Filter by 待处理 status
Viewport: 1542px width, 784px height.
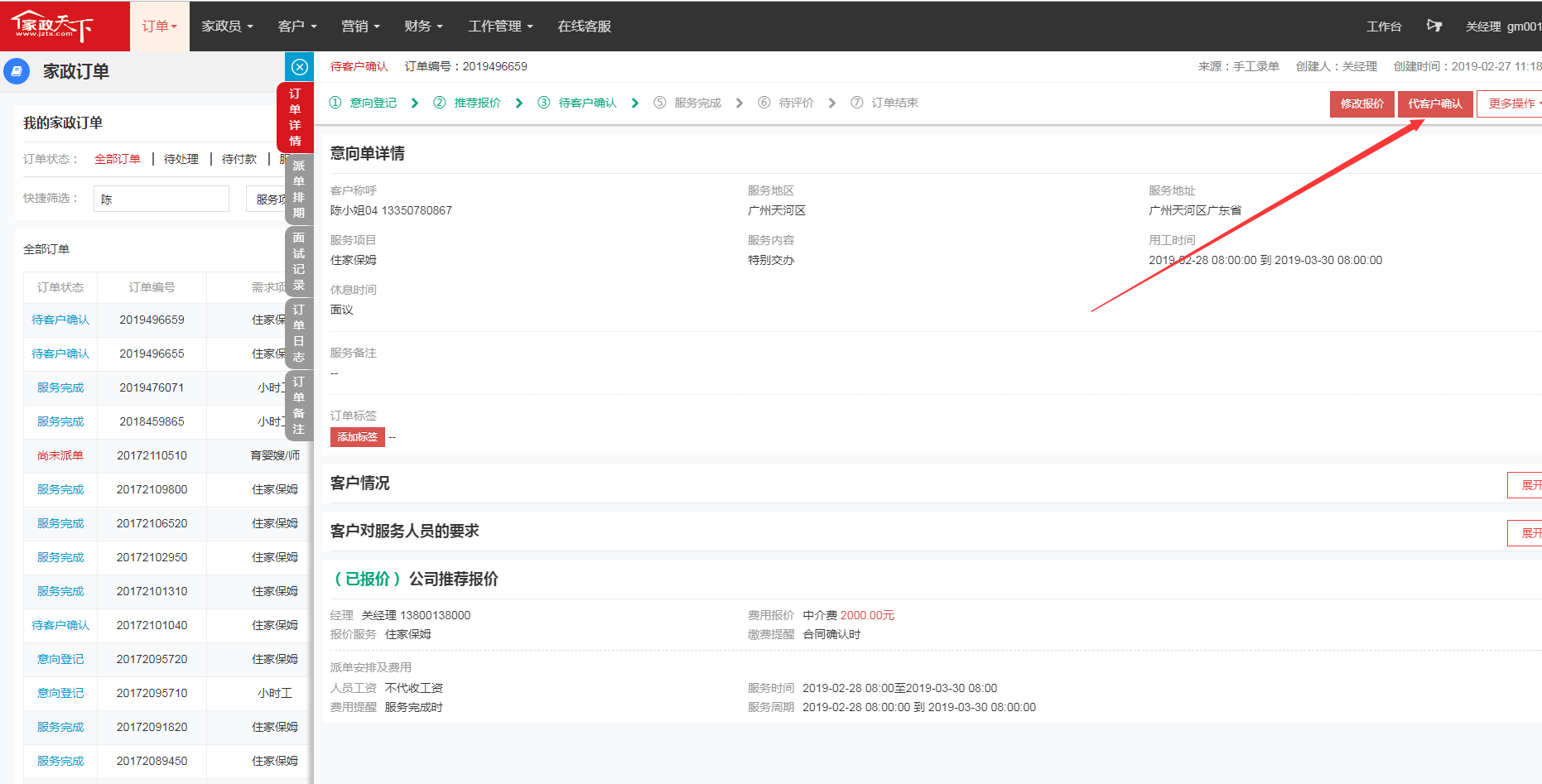[181, 159]
